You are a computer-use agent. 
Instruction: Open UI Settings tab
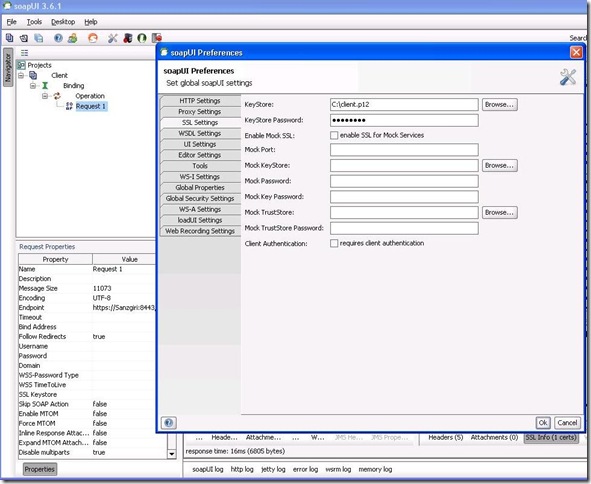(200, 144)
